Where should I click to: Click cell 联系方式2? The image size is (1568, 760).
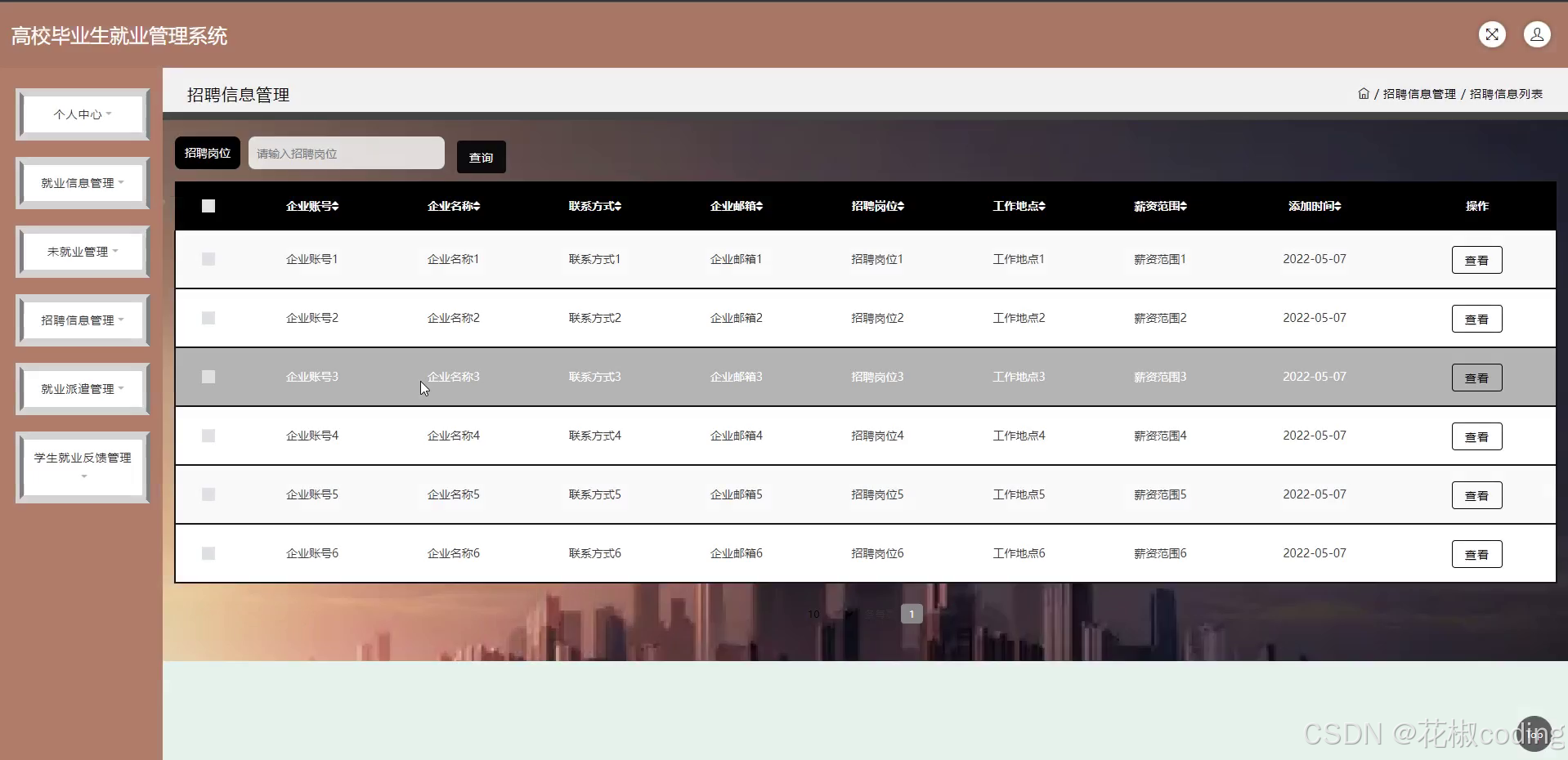[594, 318]
